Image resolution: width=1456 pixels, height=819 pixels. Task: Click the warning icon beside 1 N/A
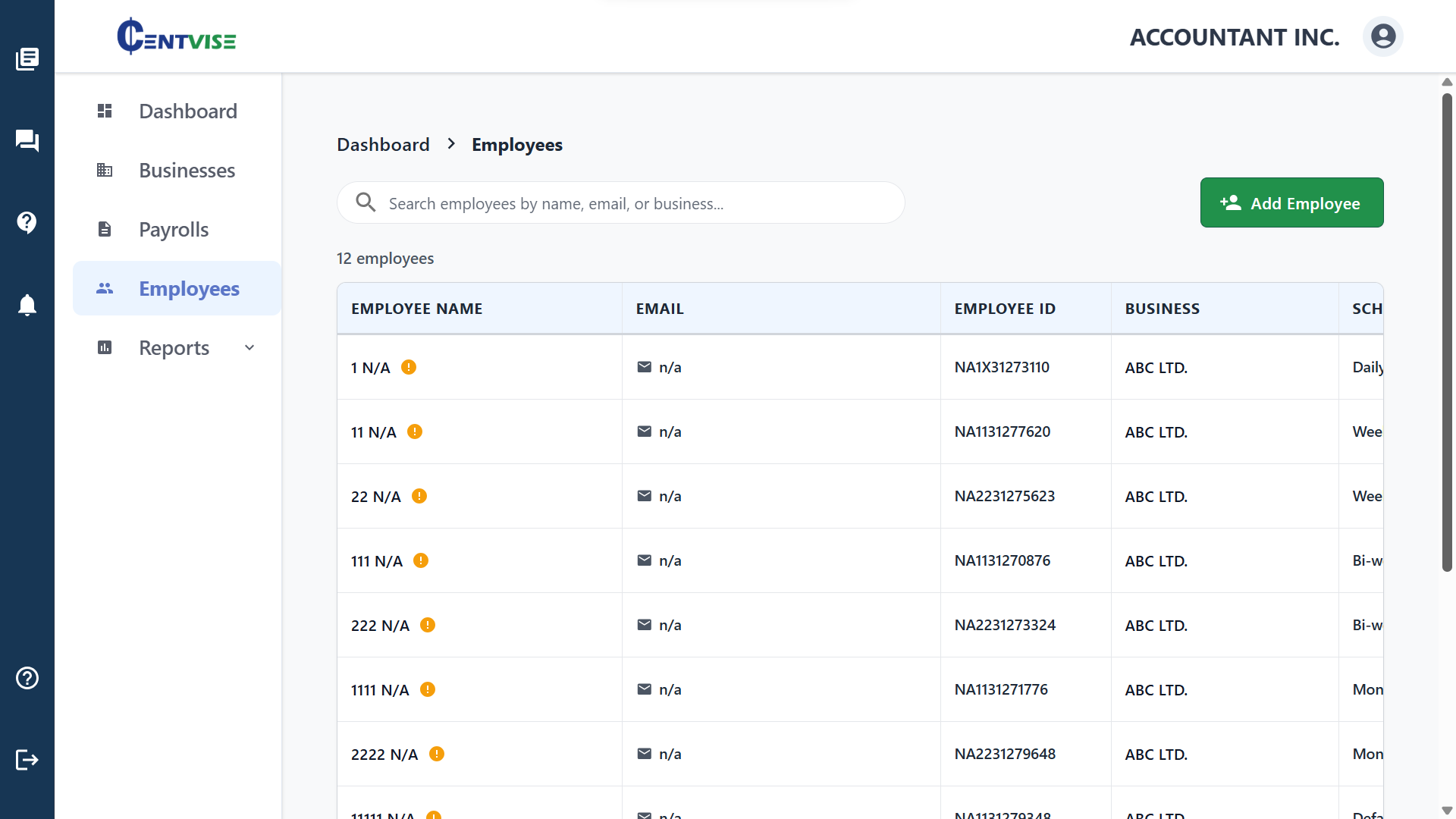click(x=409, y=367)
